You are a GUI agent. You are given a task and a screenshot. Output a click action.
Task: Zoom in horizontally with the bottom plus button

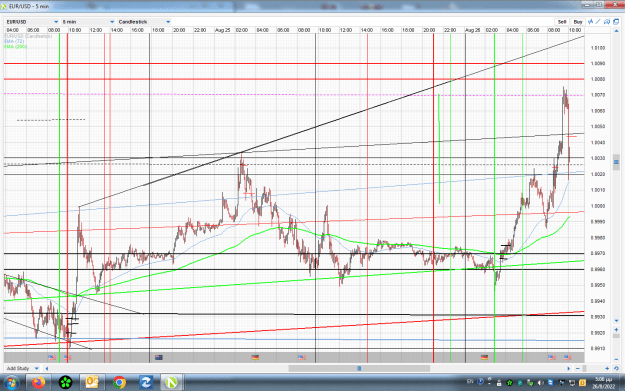click(x=607, y=369)
